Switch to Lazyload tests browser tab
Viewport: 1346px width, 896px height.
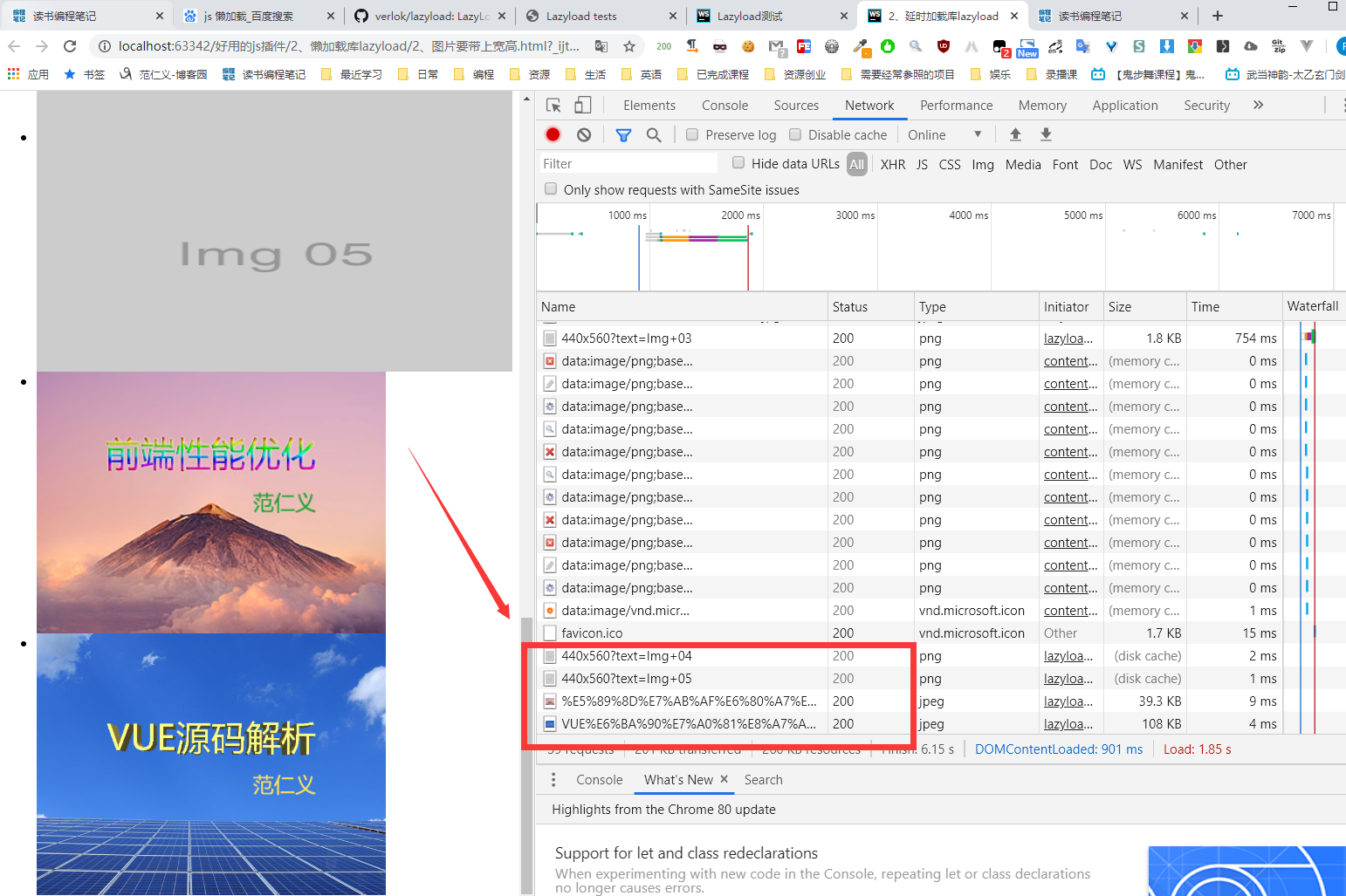tap(601, 16)
